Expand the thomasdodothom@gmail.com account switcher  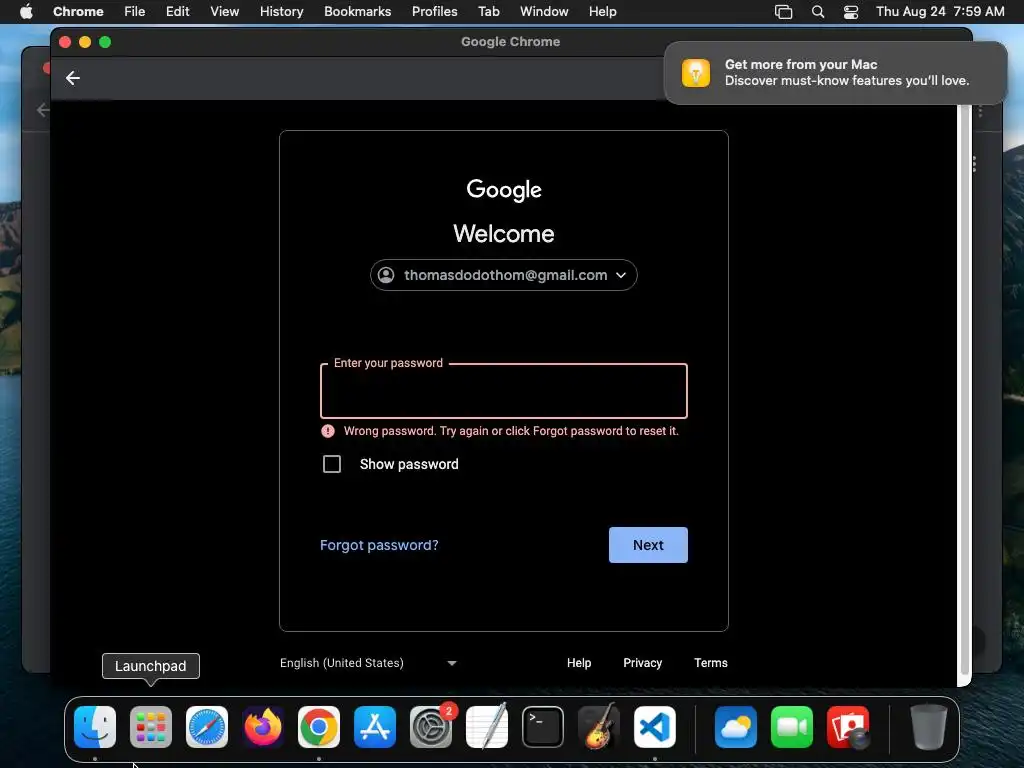504,275
